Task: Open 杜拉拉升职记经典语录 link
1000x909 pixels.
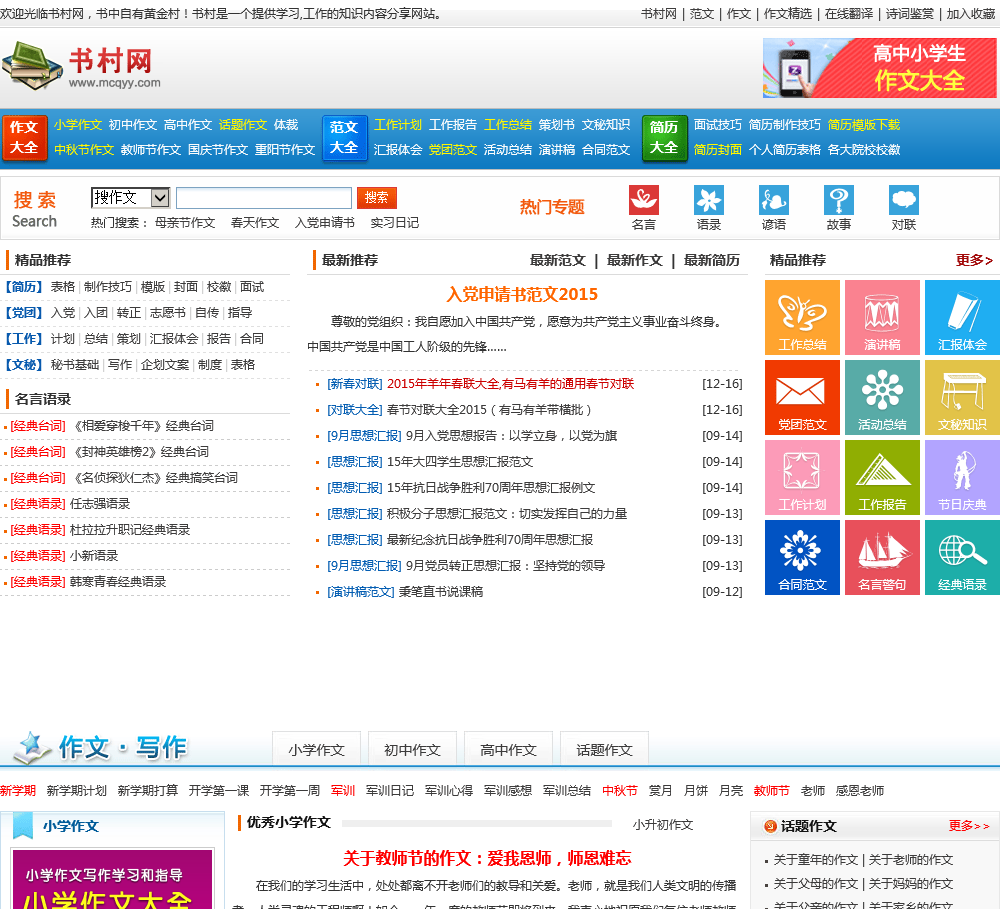Action: click(130, 529)
